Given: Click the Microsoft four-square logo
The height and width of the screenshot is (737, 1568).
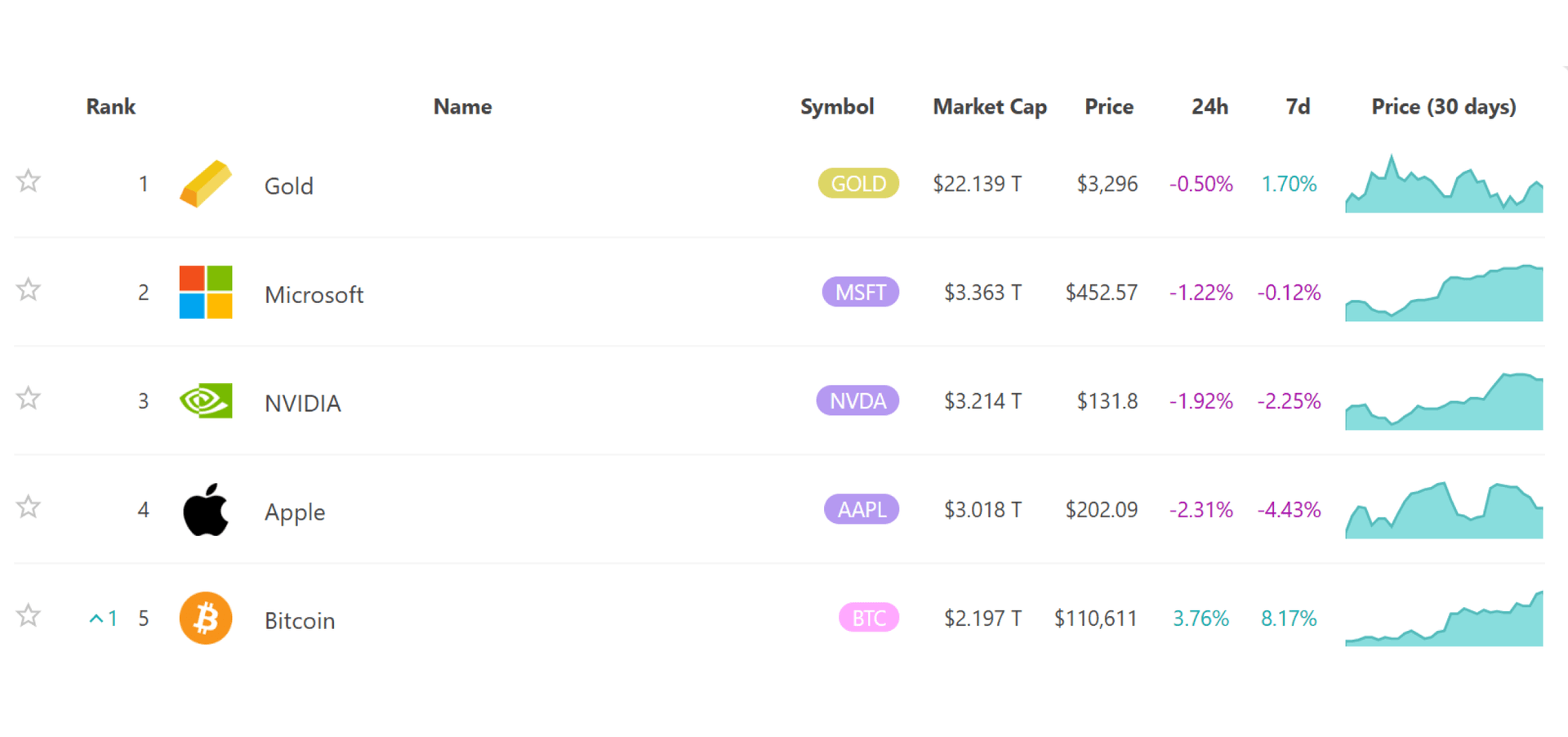Looking at the screenshot, I should pos(206,292).
